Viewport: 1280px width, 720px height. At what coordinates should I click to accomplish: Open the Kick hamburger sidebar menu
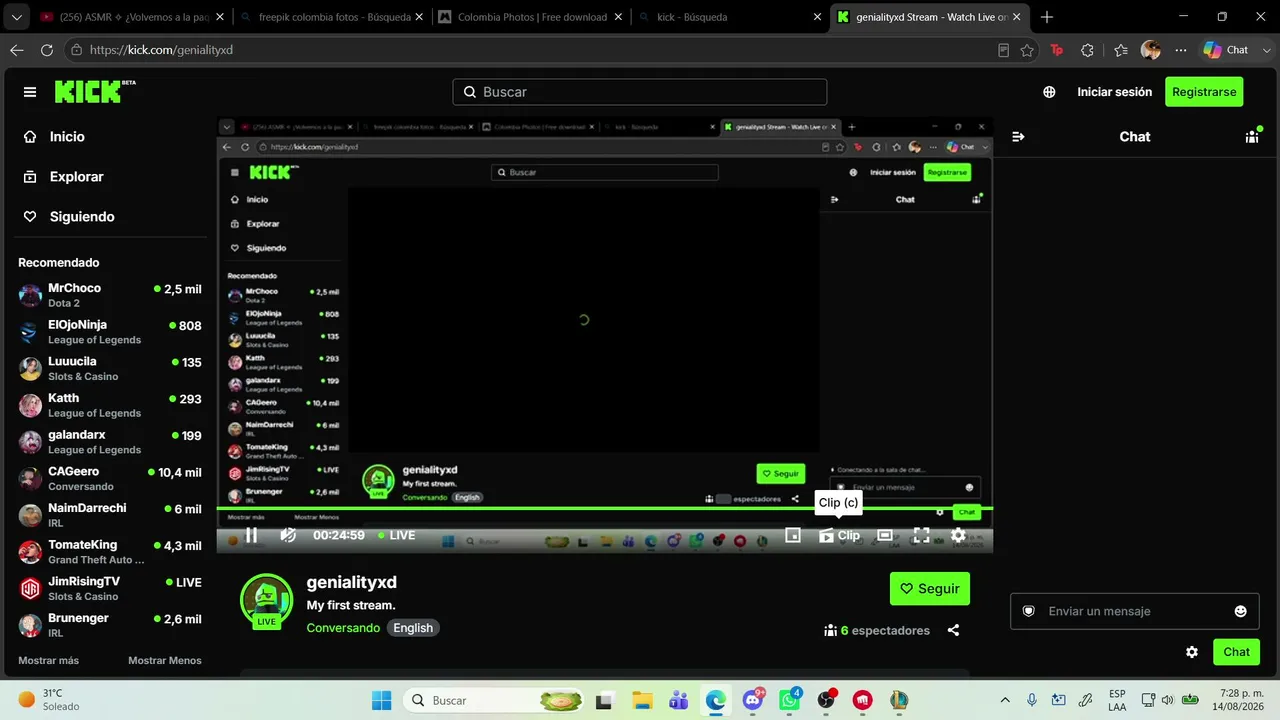pos(30,92)
